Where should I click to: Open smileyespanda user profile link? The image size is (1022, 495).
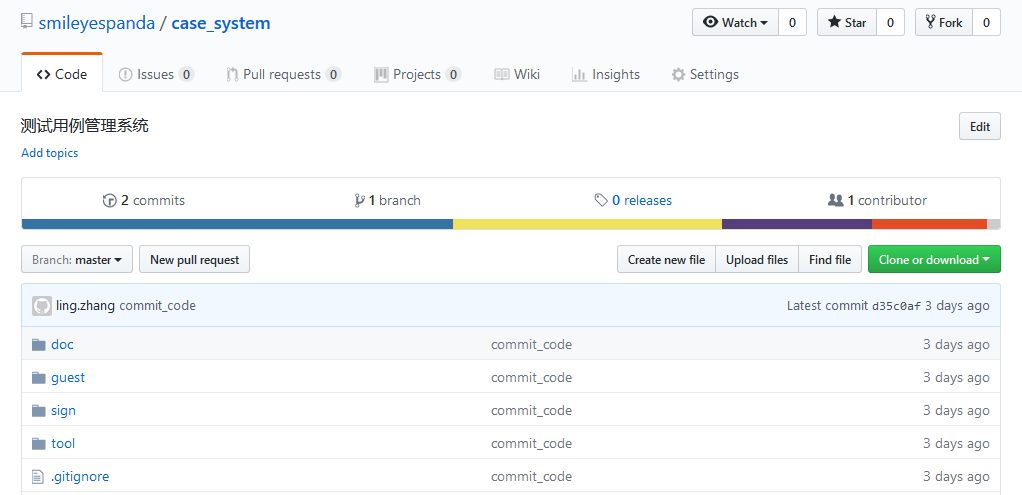pos(96,23)
